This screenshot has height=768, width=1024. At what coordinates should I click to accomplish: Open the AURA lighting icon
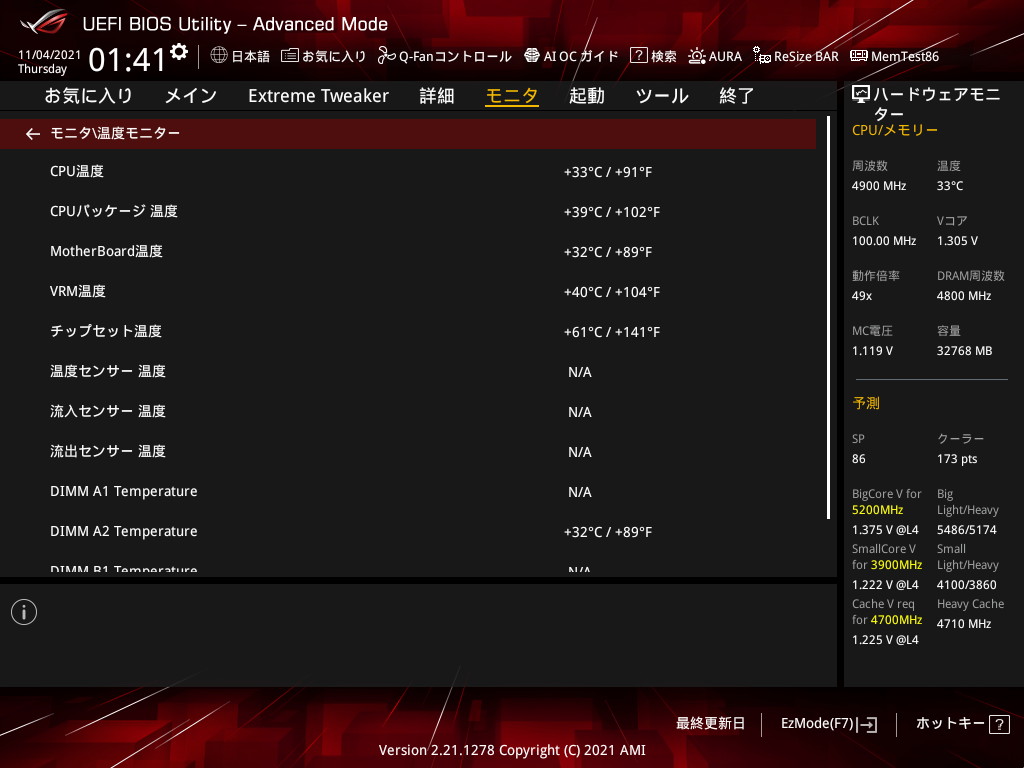(696, 56)
